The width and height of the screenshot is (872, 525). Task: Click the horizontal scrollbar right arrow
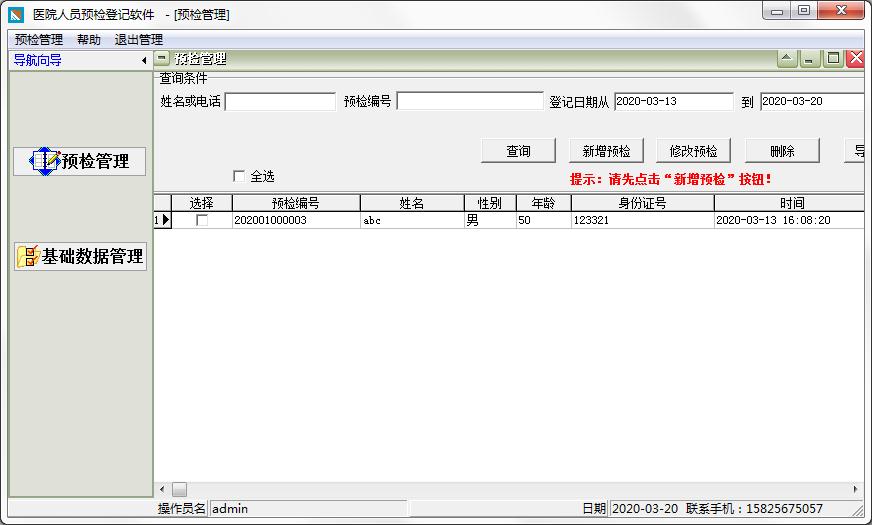click(x=855, y=489)
